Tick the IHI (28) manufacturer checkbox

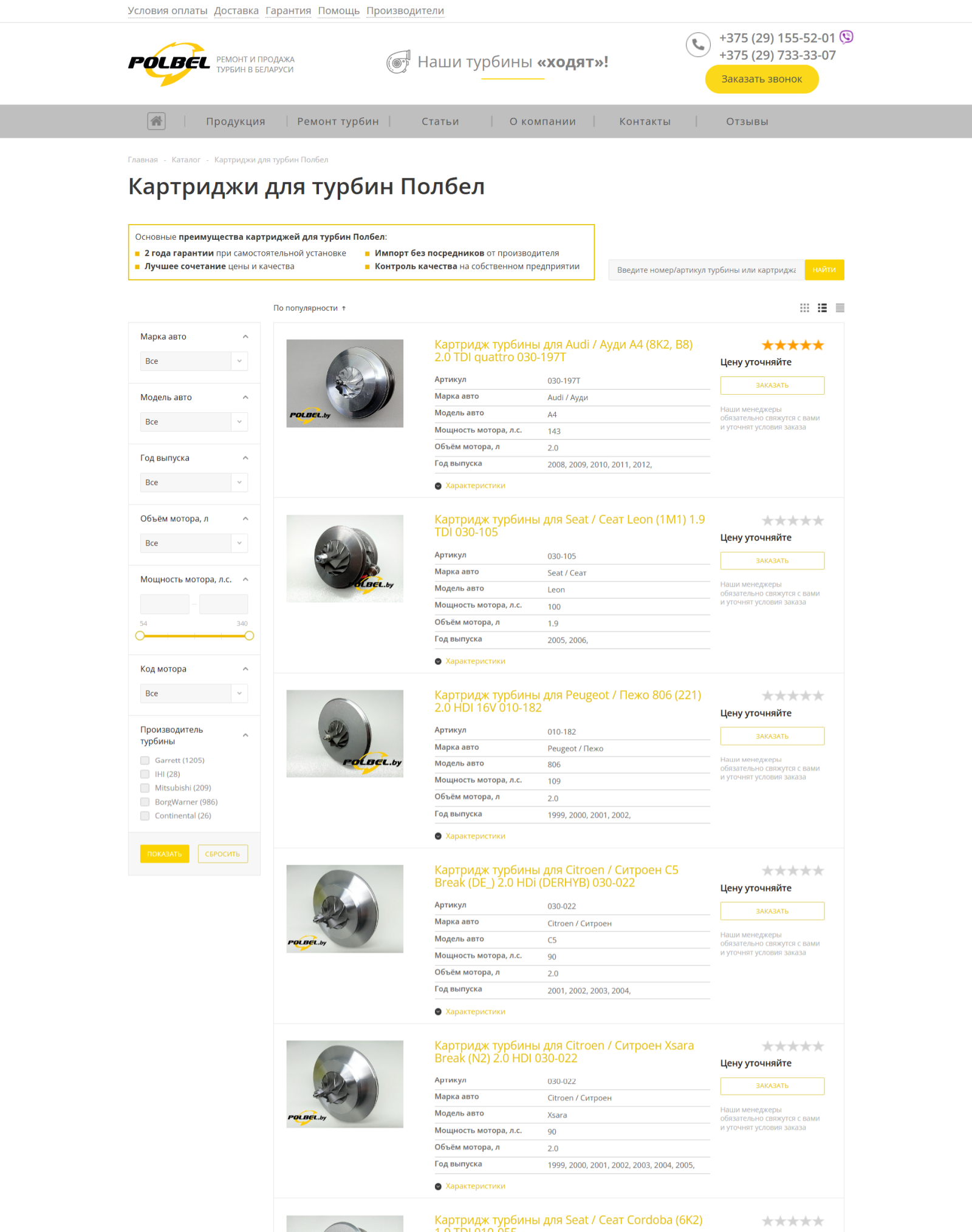(x=145, y=774)
